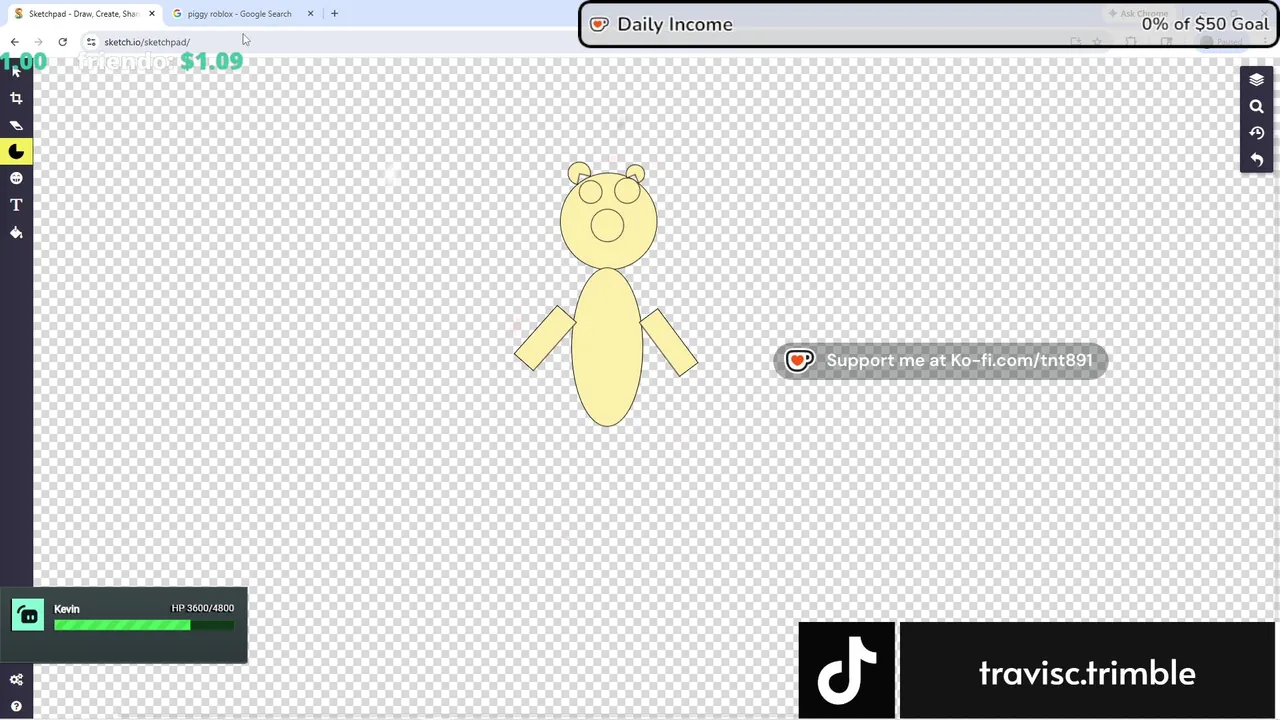The height and width of the screenshot is (720, 1280).
Task: Select the pig's left arm rectangle
Action: pos(545,338)
